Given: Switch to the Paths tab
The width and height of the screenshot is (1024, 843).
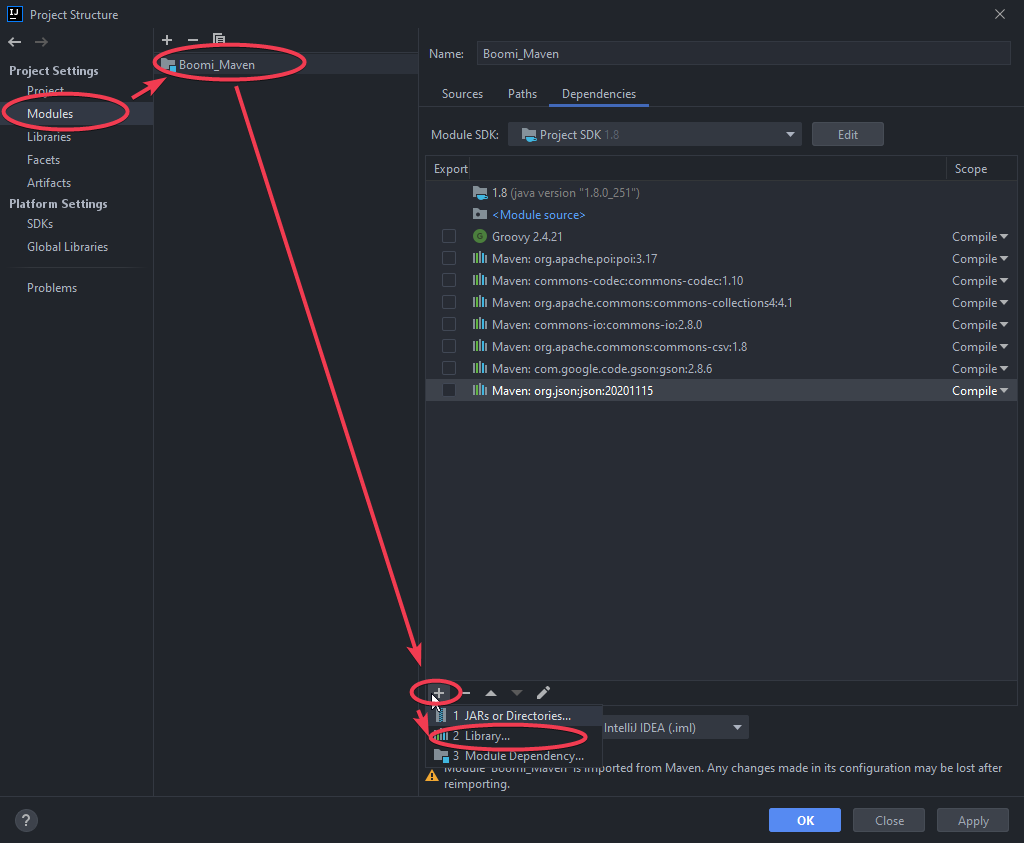Looking at the screenshot, I should (522, 94).
